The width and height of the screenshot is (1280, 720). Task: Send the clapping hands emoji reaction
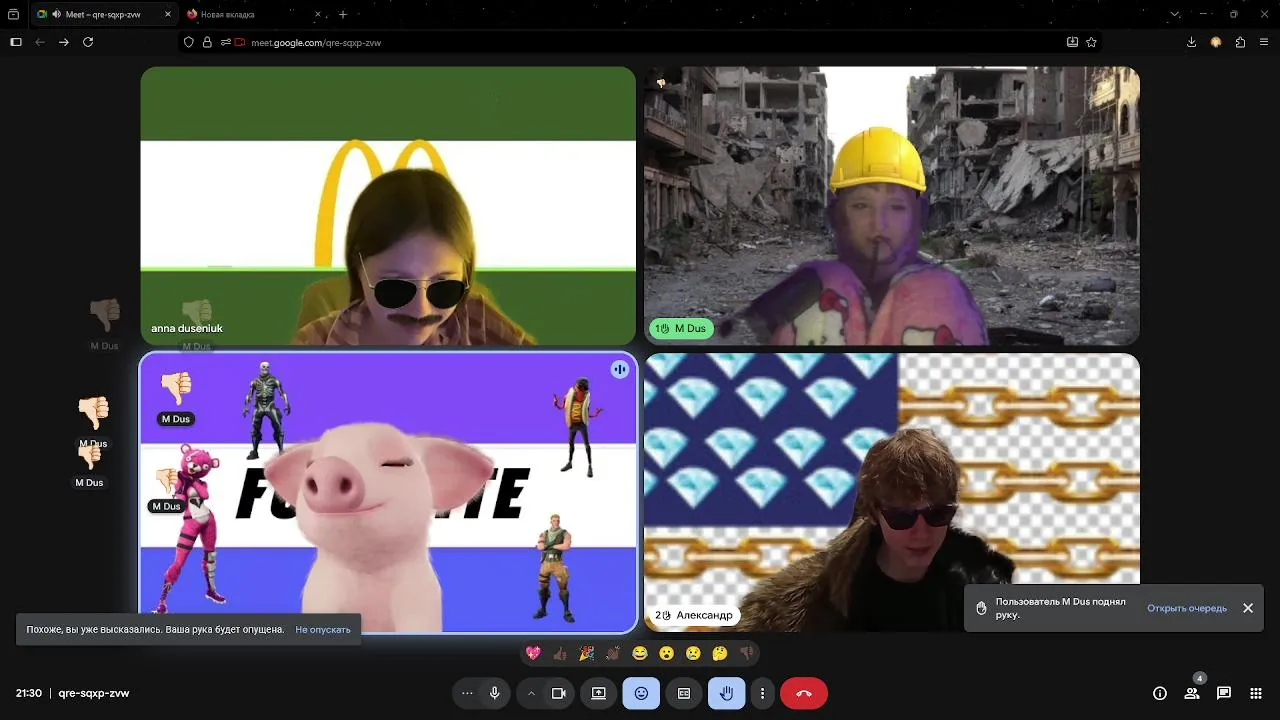point(613,653)
